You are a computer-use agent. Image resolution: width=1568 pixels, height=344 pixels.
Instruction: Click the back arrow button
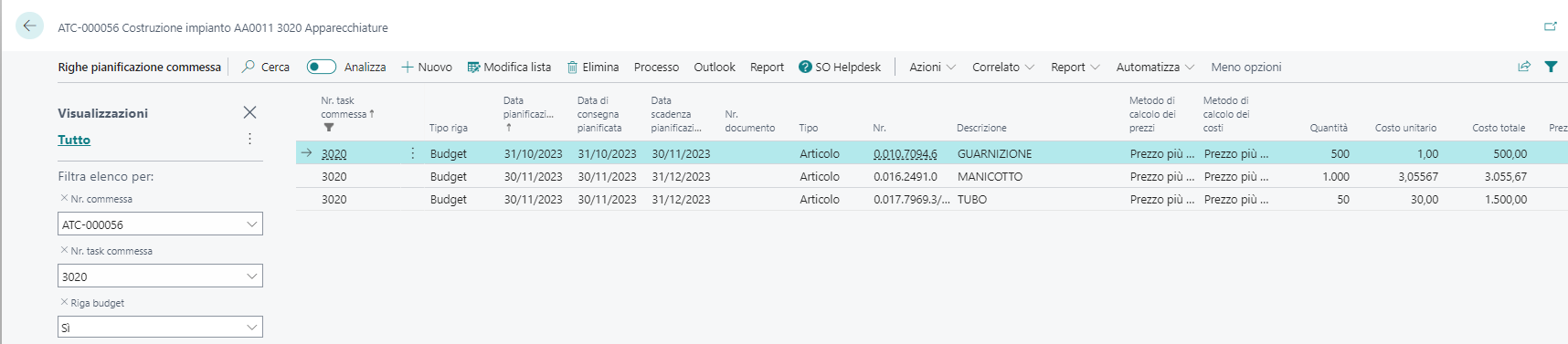[29, 26]
